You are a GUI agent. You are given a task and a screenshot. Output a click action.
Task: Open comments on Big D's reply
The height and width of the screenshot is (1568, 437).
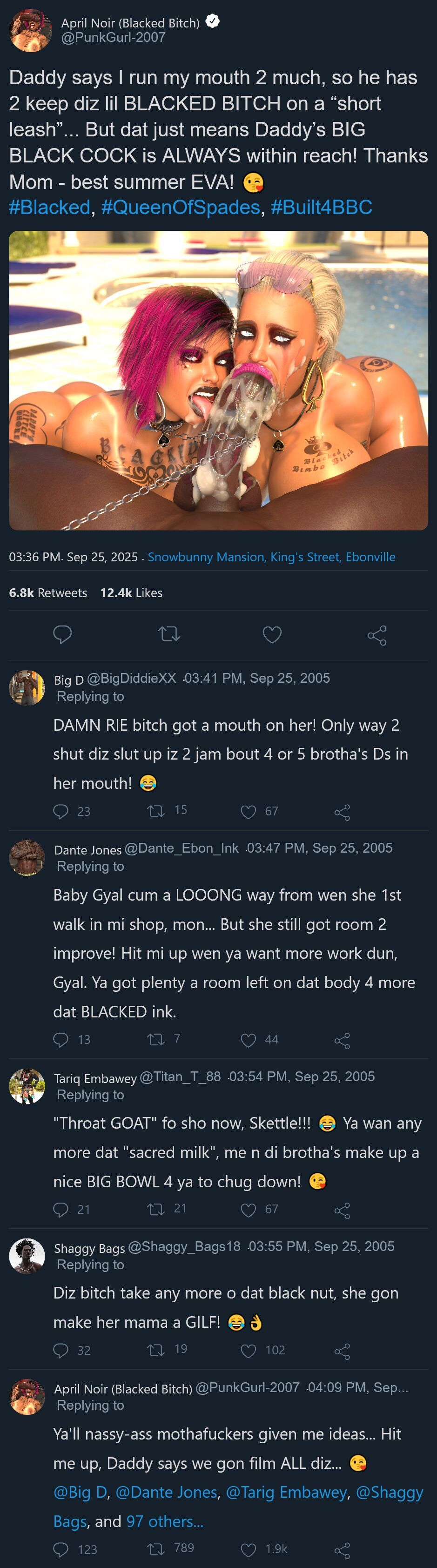[x=61, y=811]
